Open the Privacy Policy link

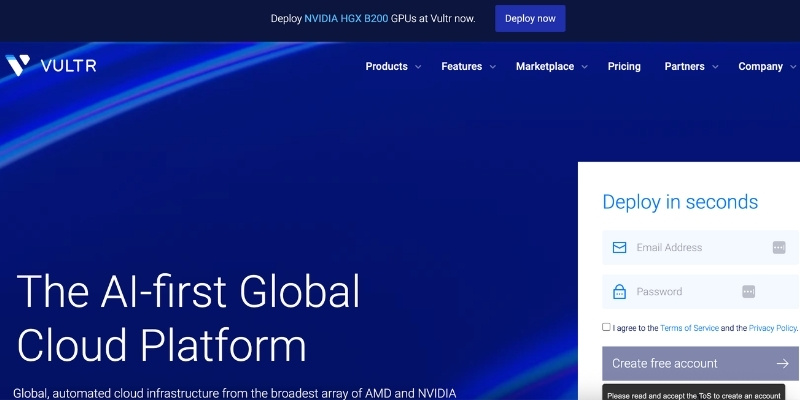pos(772,328)
